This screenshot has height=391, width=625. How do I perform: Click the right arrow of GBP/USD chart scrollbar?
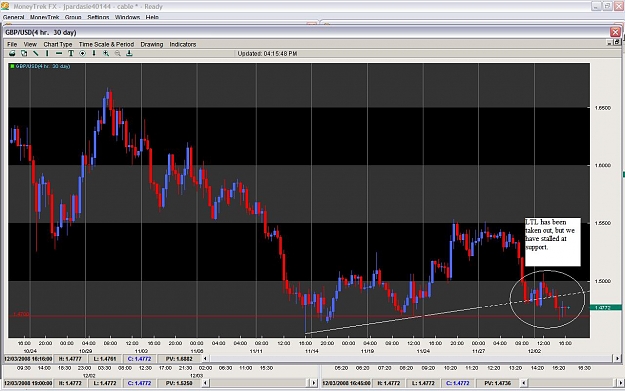point(617,359)
